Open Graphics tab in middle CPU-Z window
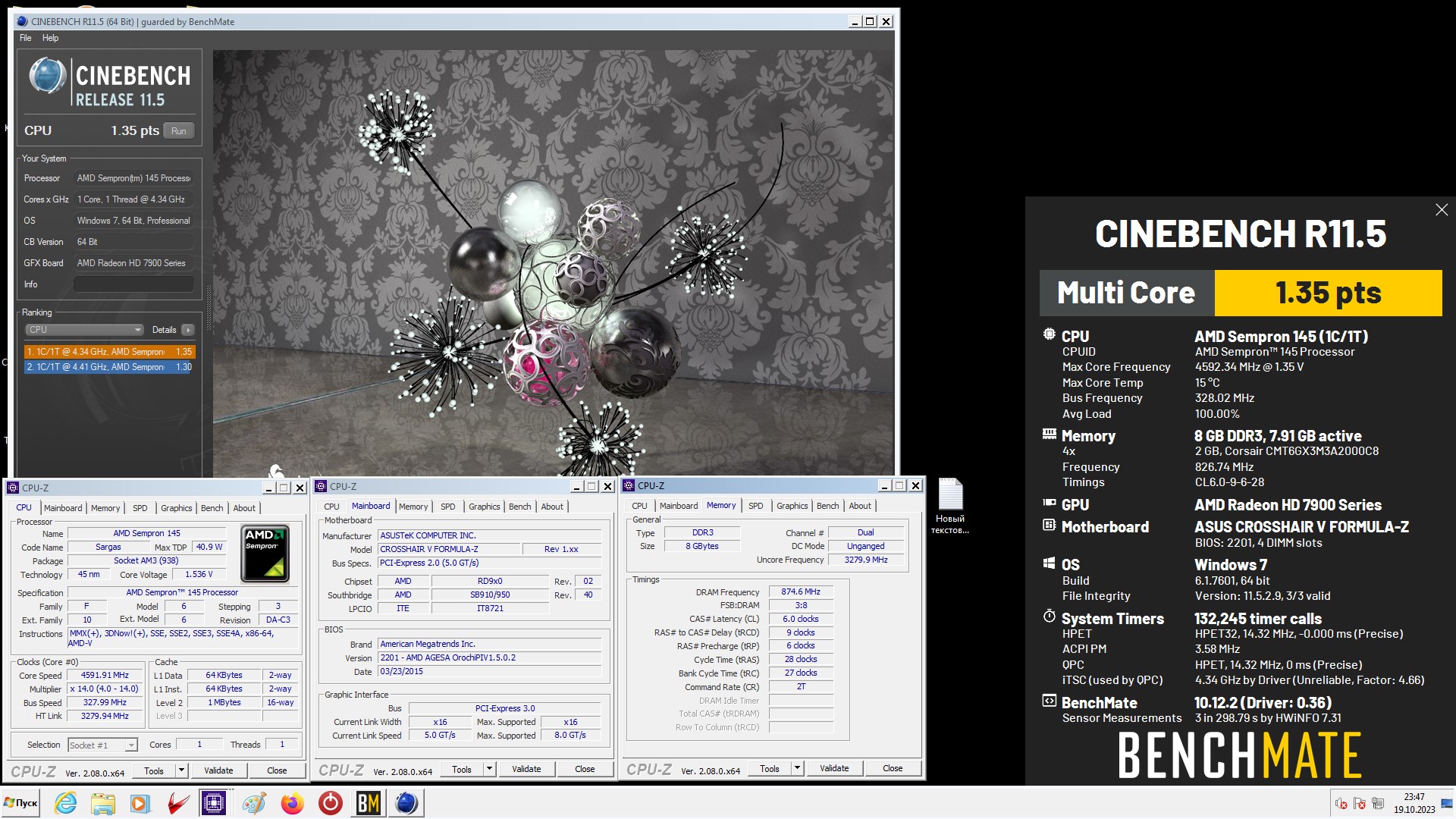This screenshot has width=1456, height=819. coord(484,507)
